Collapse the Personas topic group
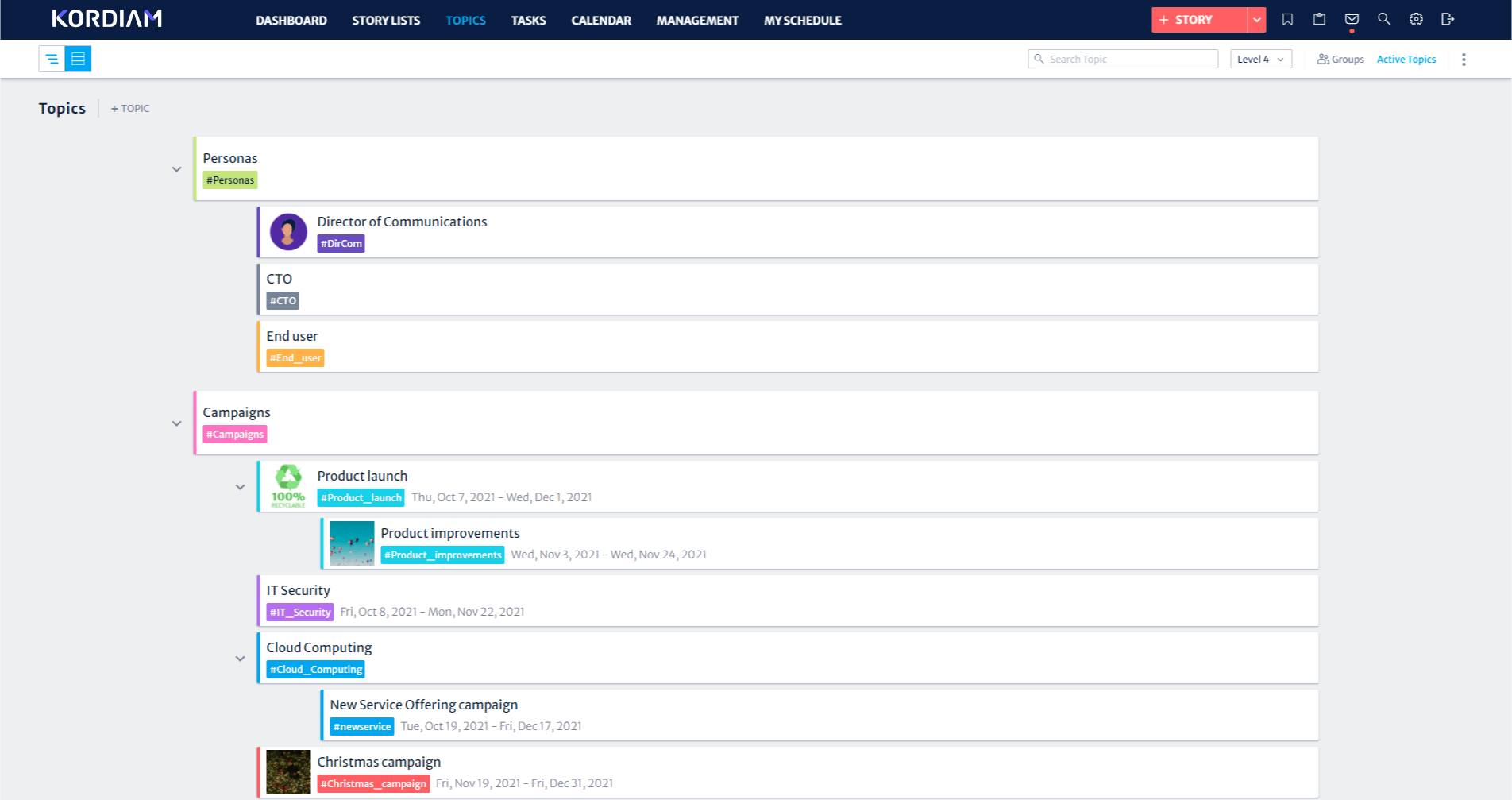 point(176,169)
